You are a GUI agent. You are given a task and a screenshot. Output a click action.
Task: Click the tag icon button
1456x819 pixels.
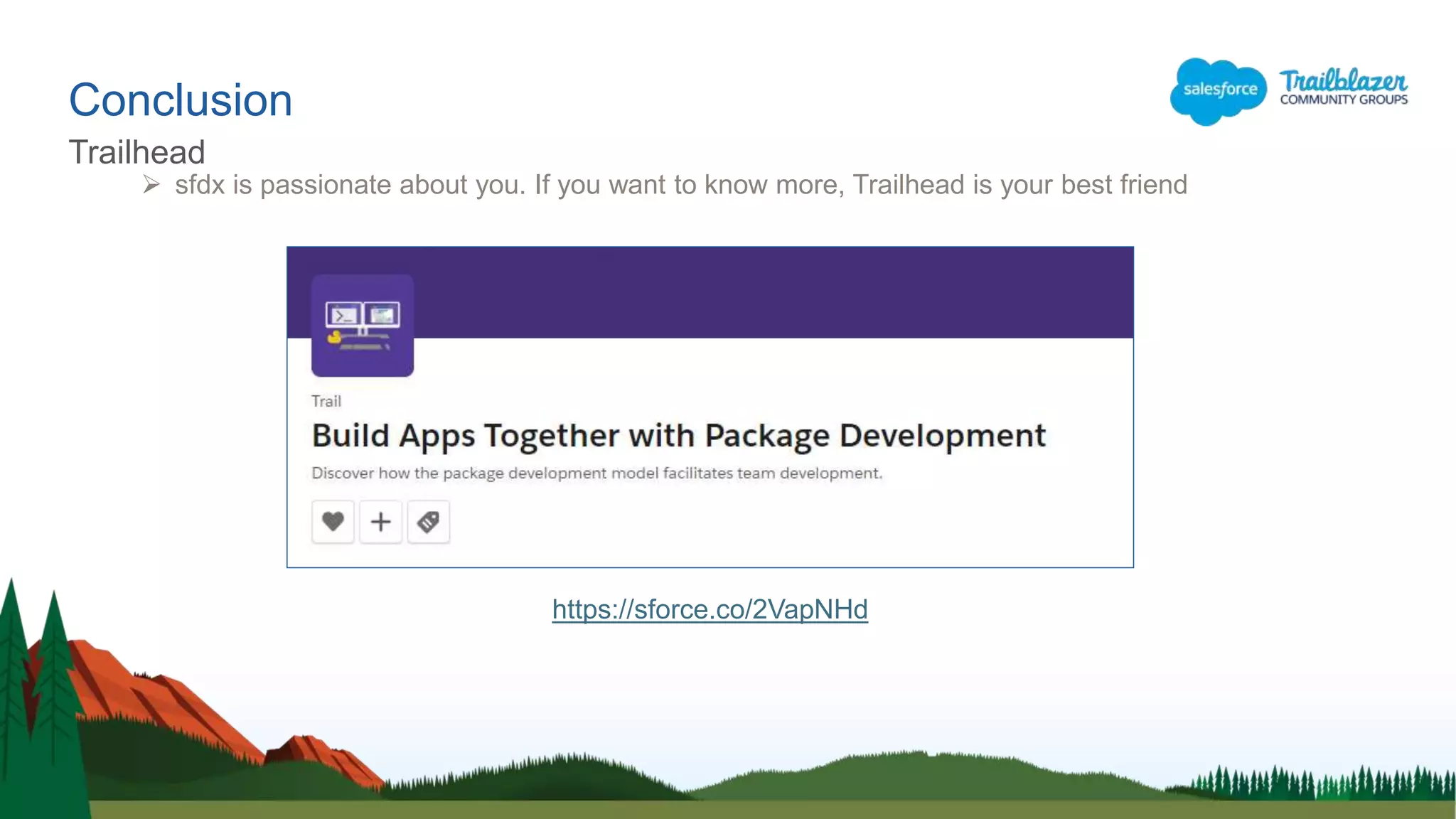[x=428, y=522]
